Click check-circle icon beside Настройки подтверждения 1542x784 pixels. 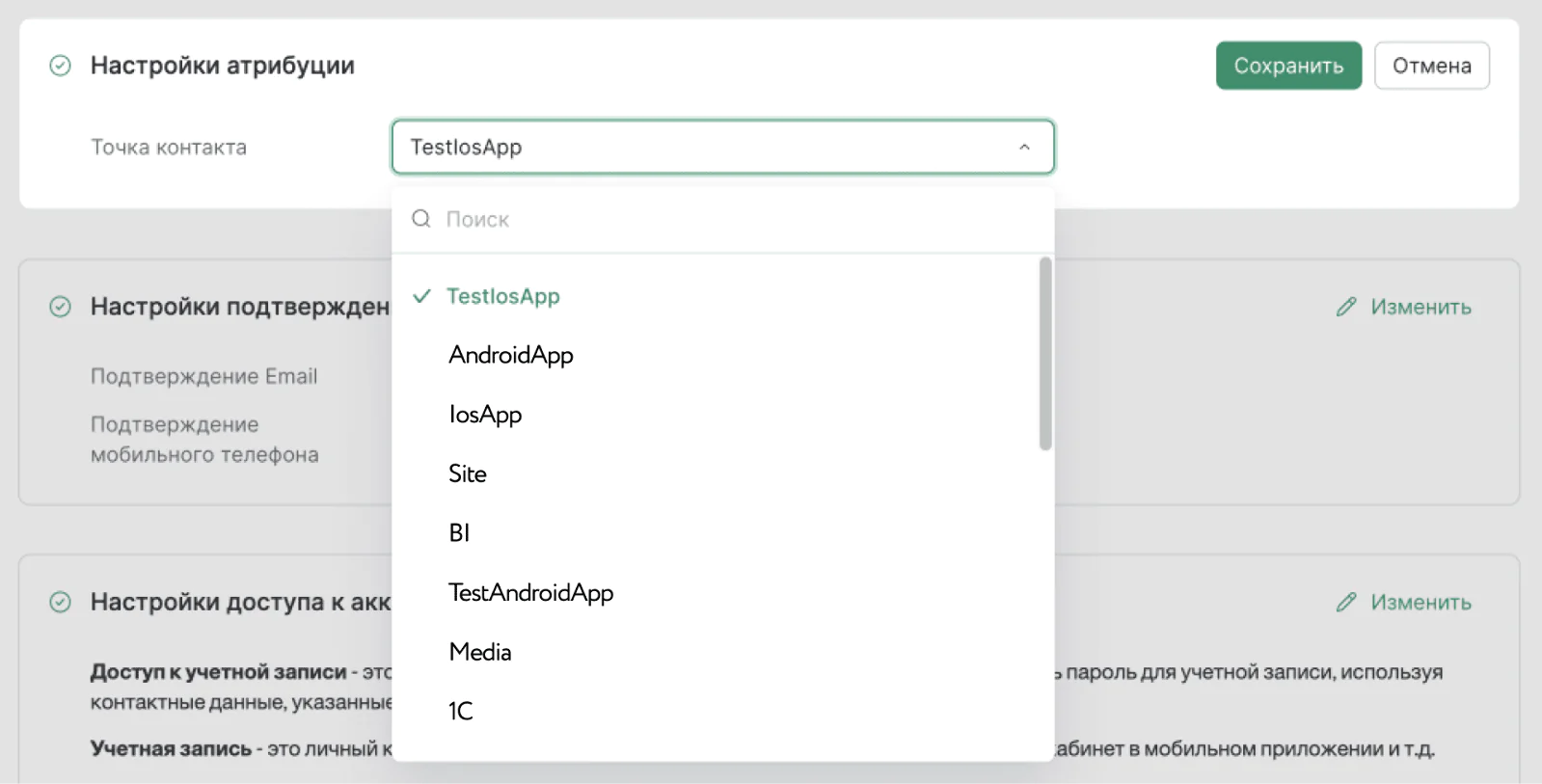(60, 307)
